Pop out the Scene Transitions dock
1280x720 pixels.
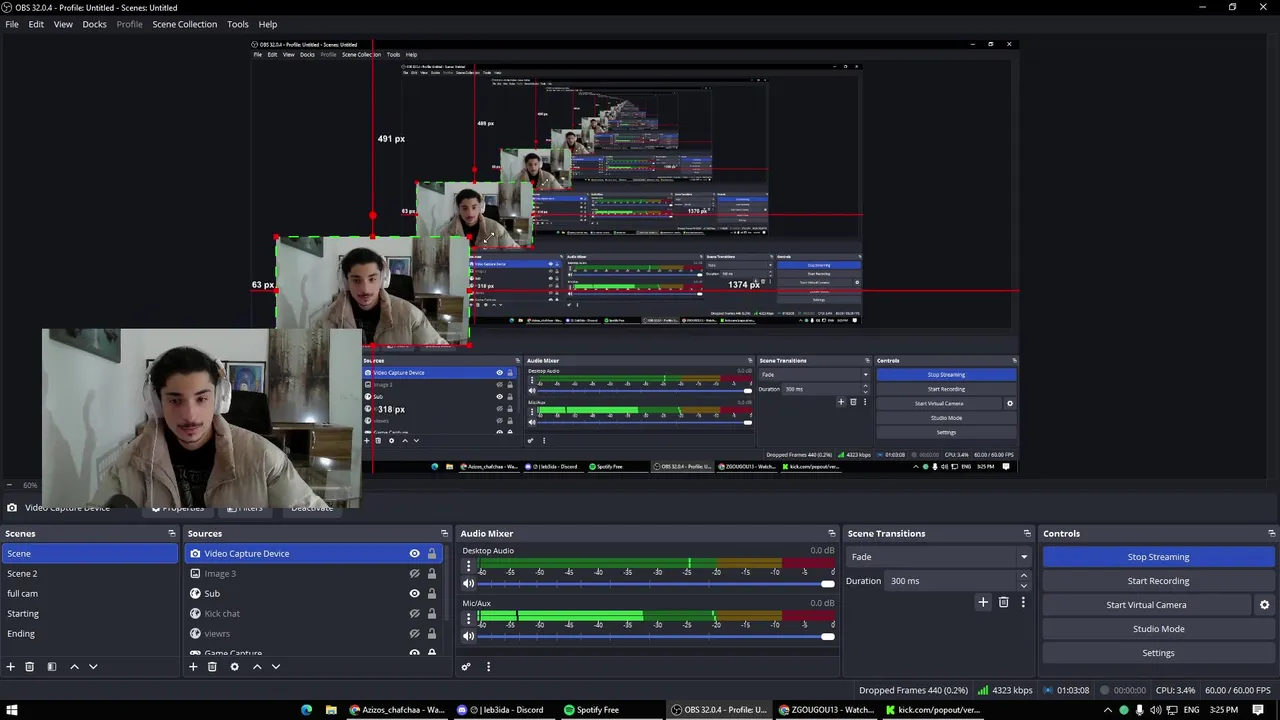click(x=1026, y=534)
